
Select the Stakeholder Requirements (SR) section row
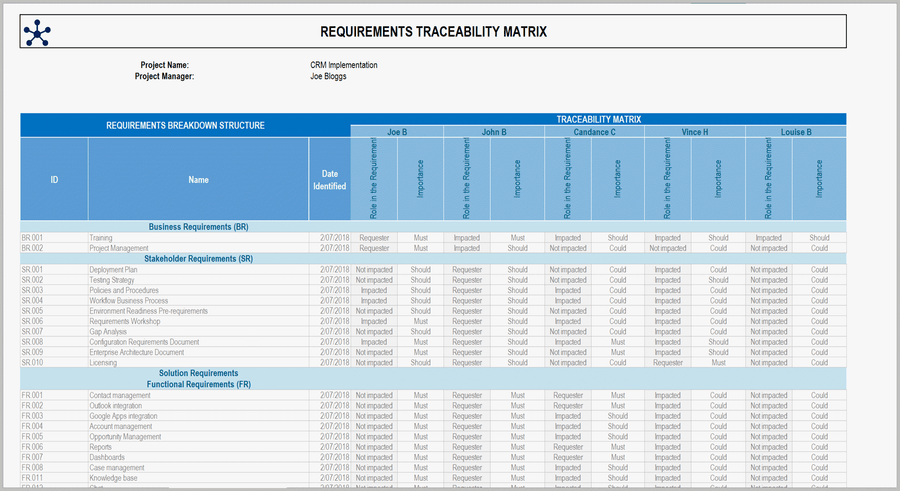(x=198, y=258)
